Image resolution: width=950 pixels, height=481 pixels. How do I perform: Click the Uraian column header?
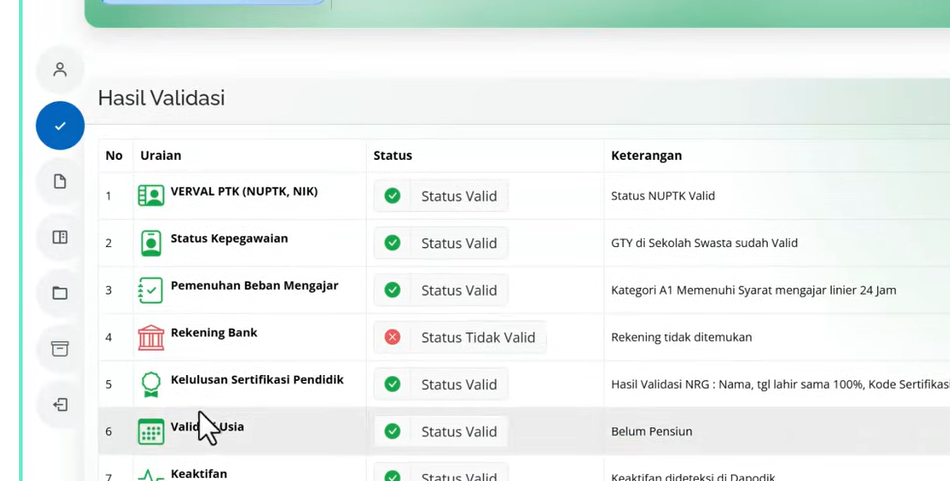tap(161, 156)
